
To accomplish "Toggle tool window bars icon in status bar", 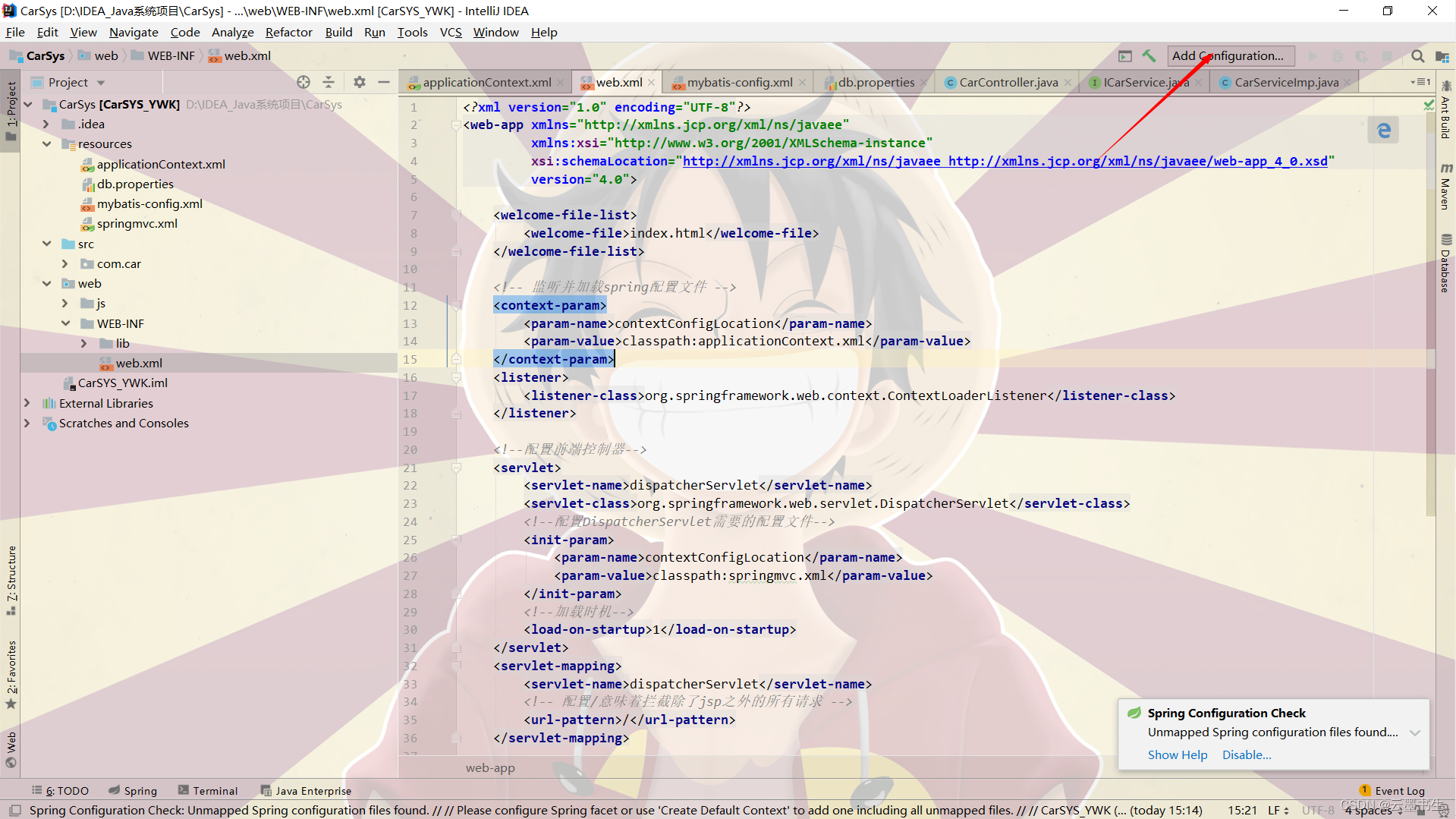I will coord(14,810).
